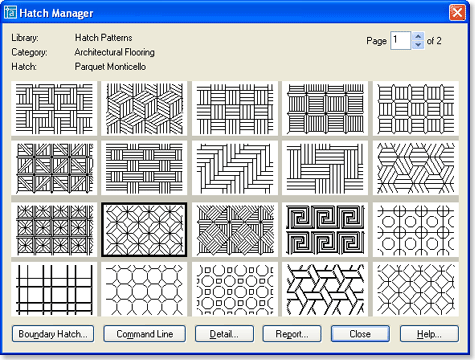Click the 'Hatch Patterns' library text
The width and height of the screenshot is (475, 360).
[103, 38]
